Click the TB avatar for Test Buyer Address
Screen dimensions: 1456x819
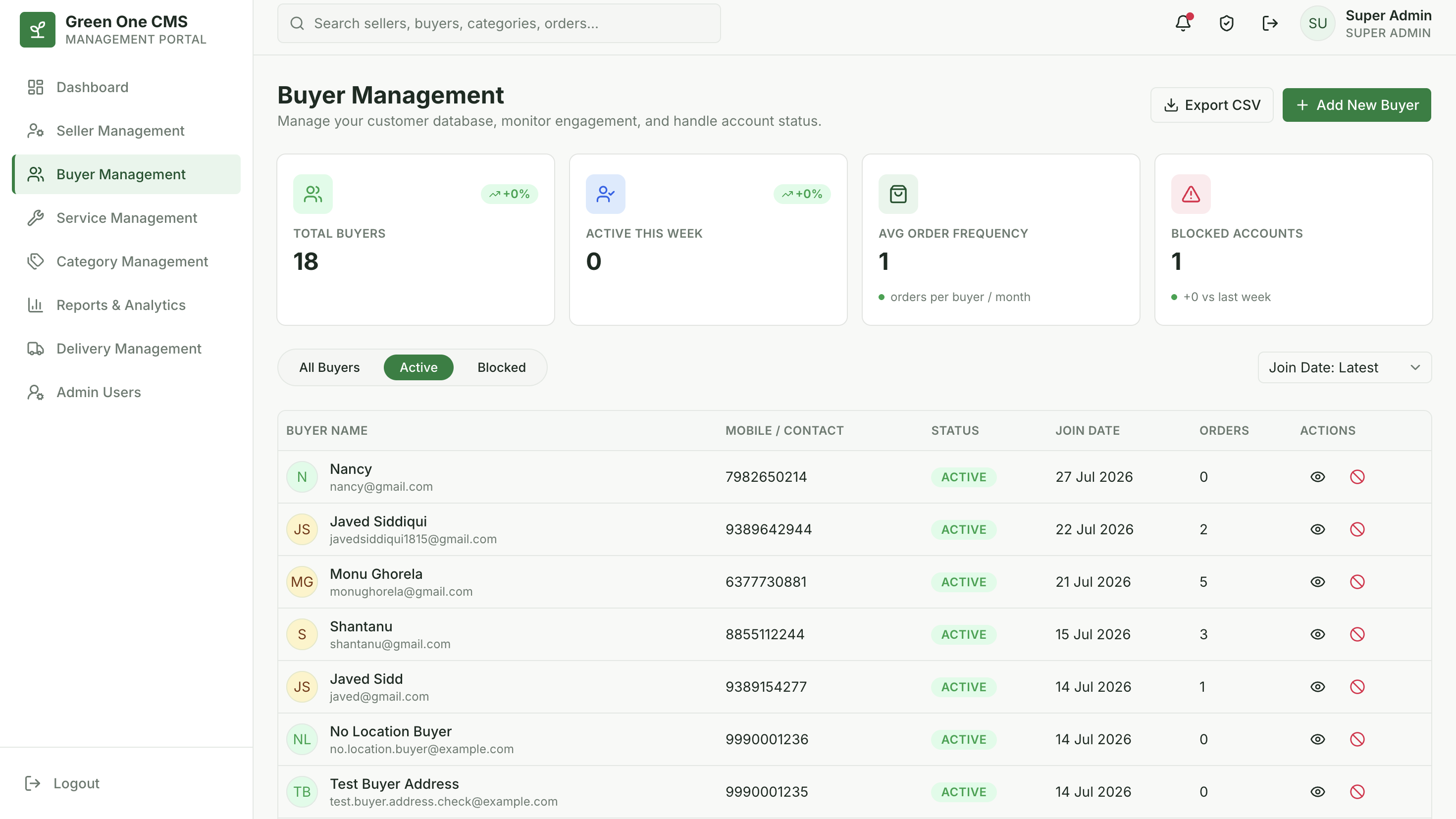pyautogui.click(x=302, y=792)
